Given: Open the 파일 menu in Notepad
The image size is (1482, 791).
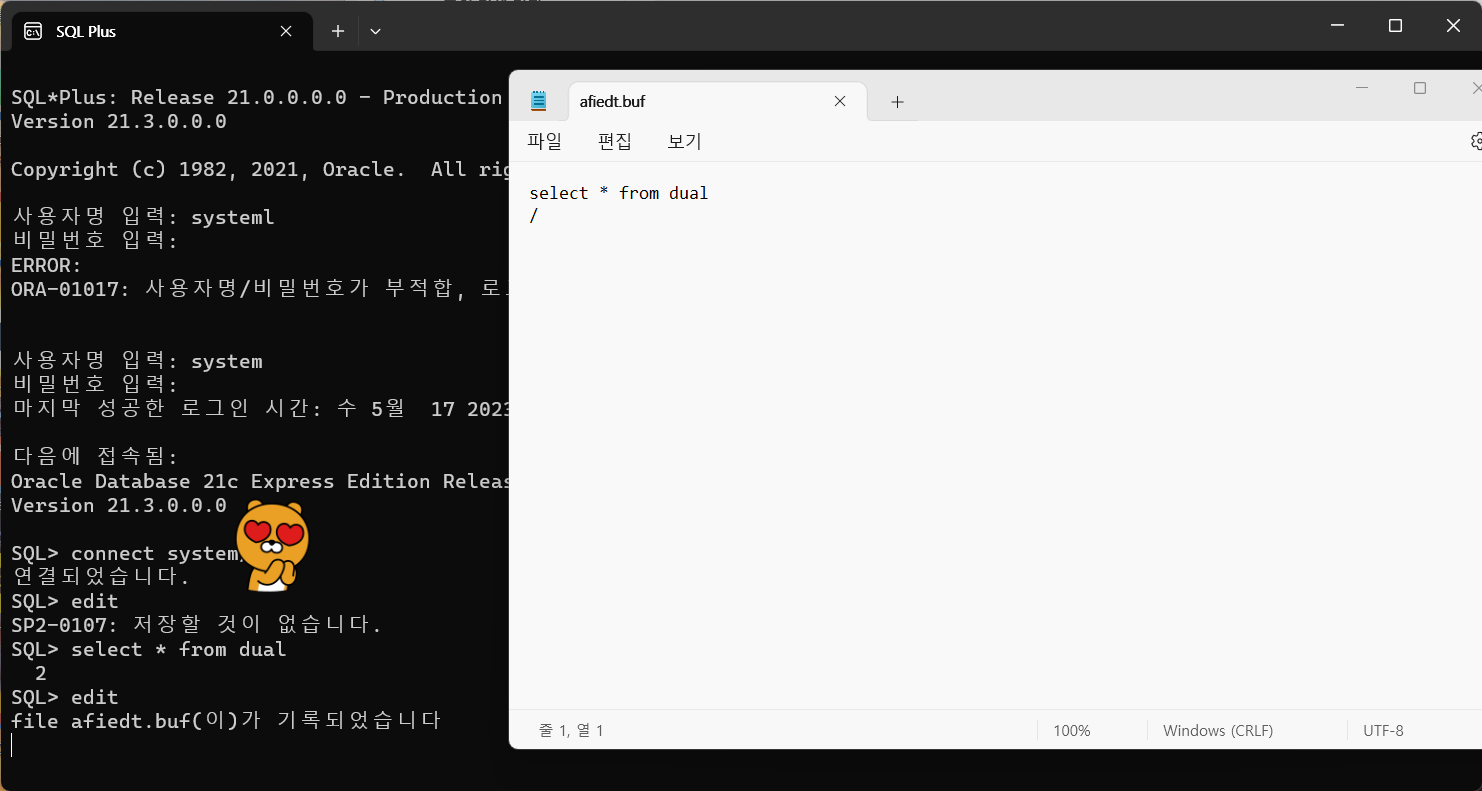Looking at the screenshot, I should pos(545,141).
